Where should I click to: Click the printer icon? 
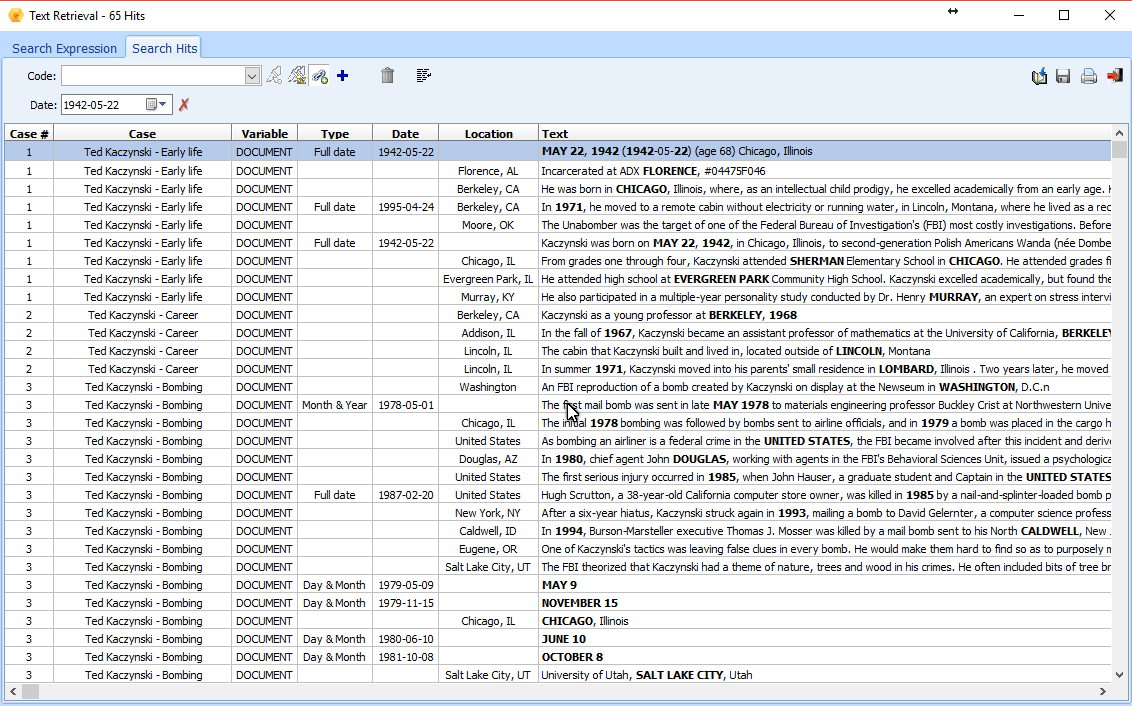point(1089,76)
